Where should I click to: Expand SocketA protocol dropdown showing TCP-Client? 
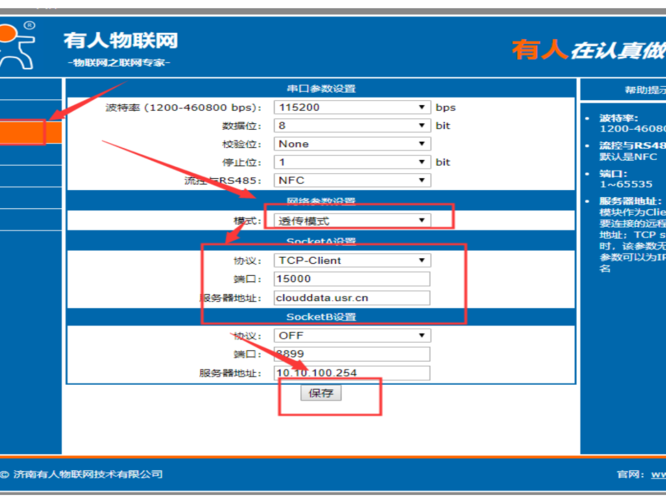click(x=352, y=260)
